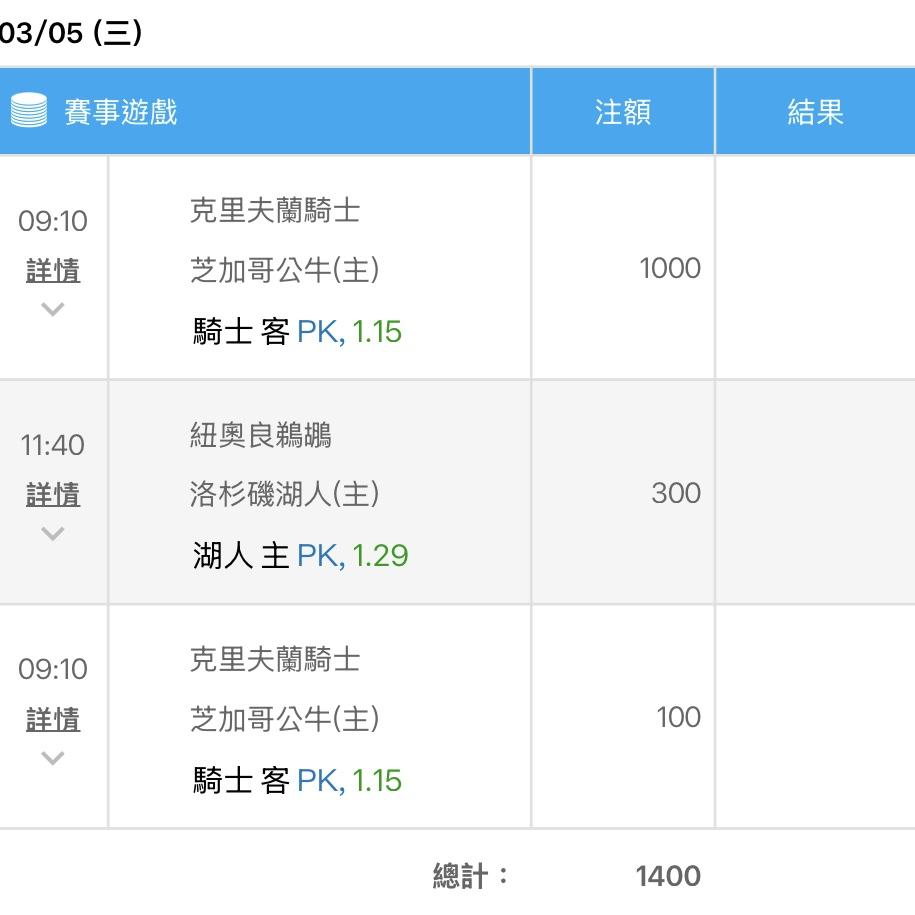The image size is (915, 915).
Task: Expand the chevron for the 1000 bet
Action: 53,309
